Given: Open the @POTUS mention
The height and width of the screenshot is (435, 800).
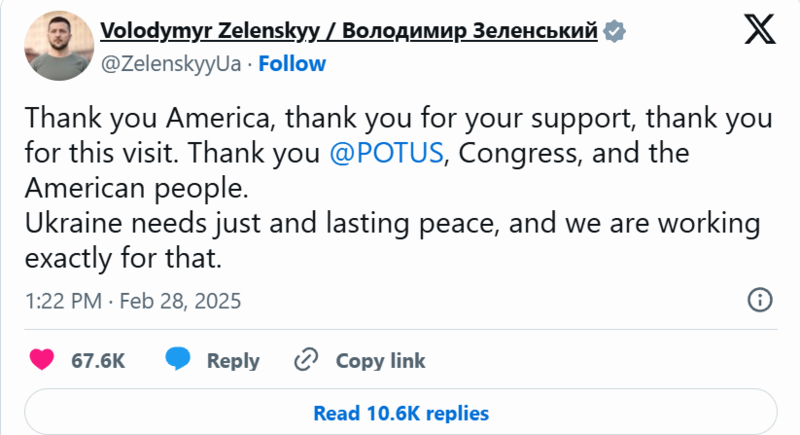Looking at the screenshot, I should click(386, 153).
